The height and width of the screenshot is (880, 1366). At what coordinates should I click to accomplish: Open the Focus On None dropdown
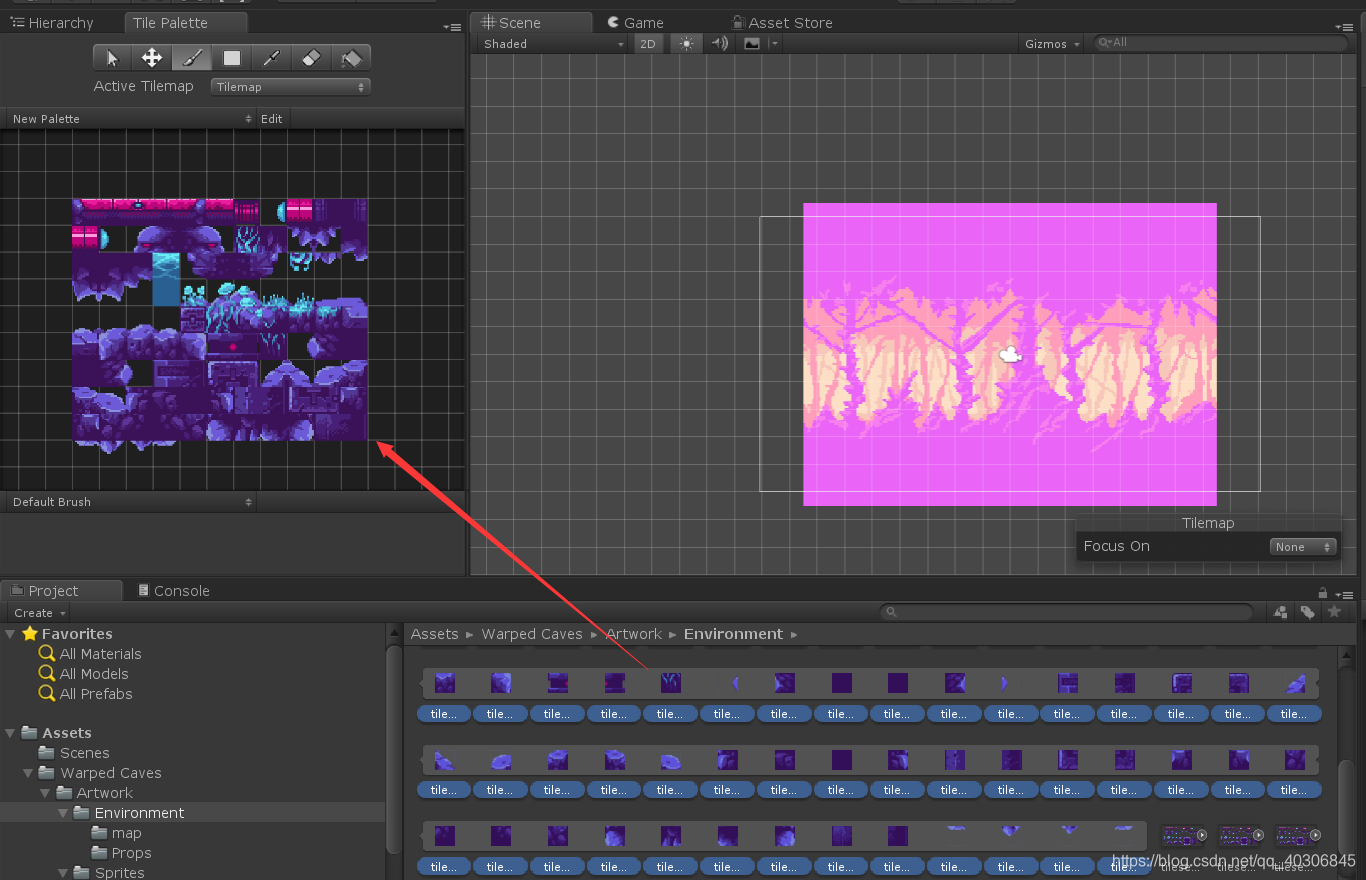(x=1303, y=547)
